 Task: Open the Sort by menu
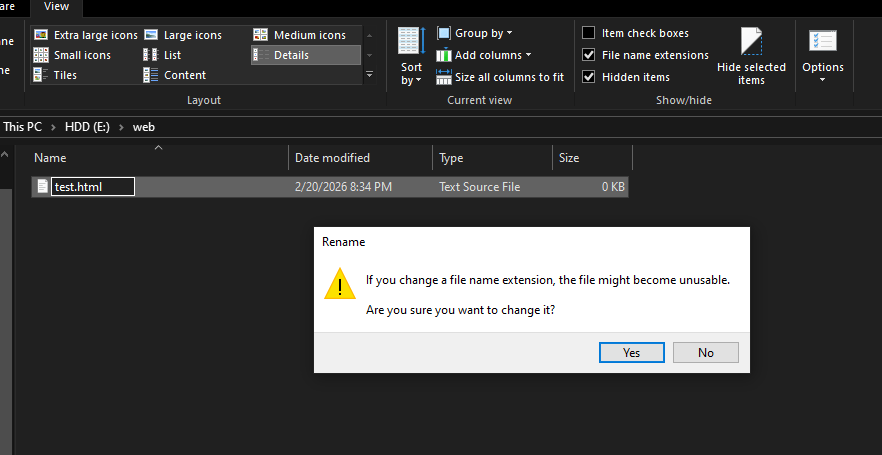pyautogui.click(x=411, y=56)
